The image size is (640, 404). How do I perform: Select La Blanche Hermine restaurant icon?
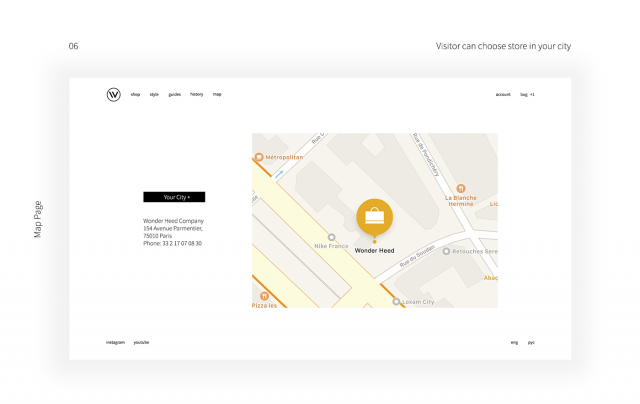pos(461,189)
